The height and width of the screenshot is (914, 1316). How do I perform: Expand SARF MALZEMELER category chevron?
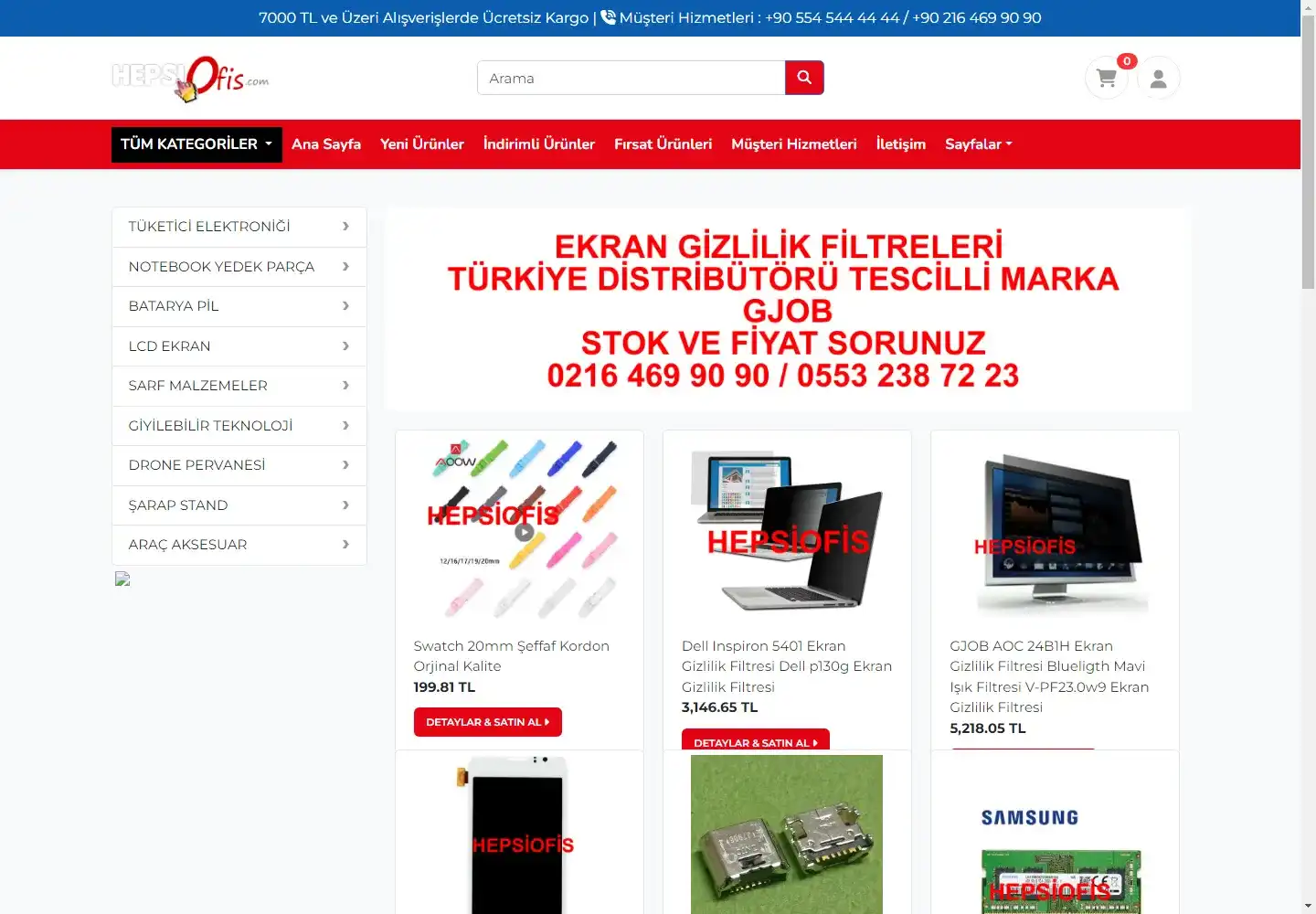point(345,386)
